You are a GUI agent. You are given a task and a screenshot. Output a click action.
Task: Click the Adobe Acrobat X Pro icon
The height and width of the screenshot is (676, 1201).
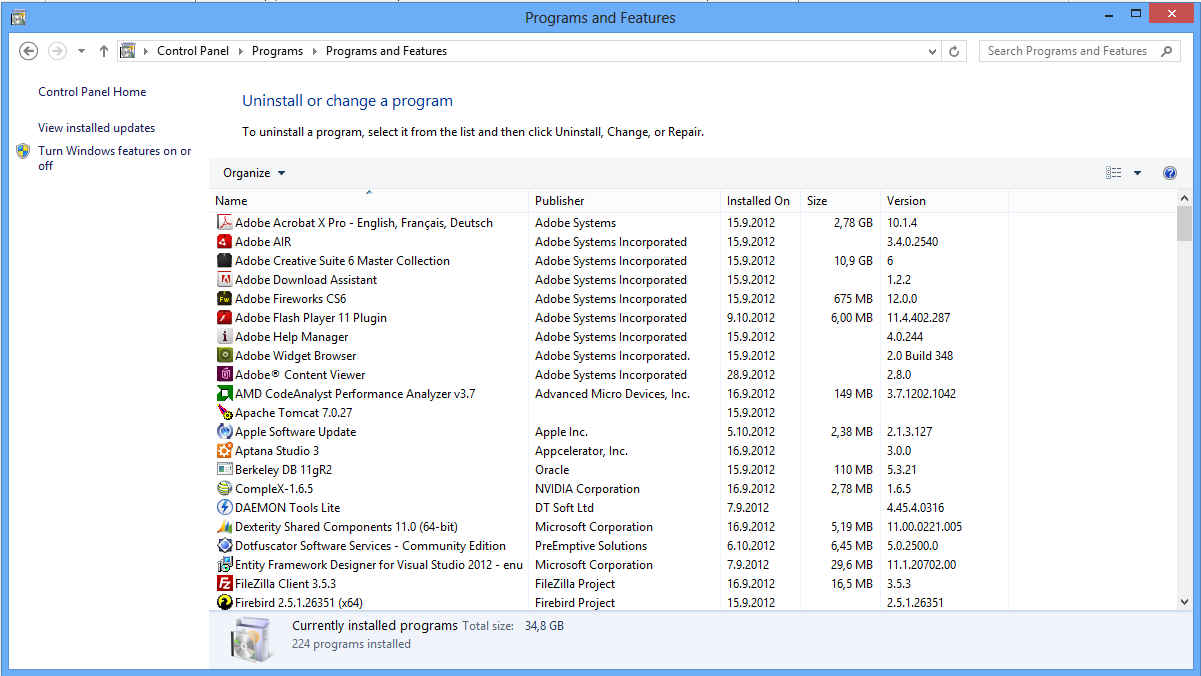pyautogui.click(x=225, y=223)
